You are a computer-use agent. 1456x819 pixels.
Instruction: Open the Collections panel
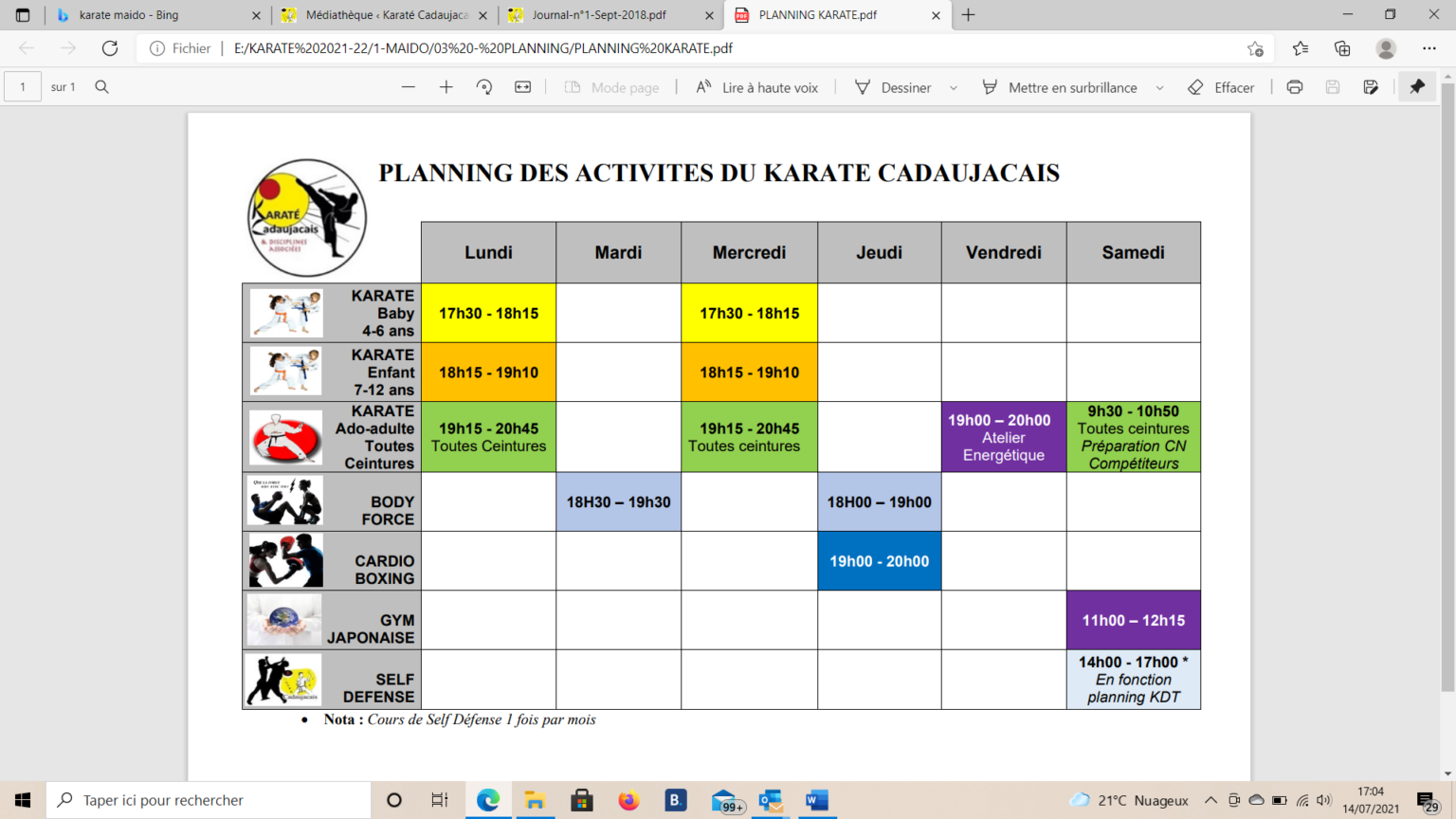1342,48
